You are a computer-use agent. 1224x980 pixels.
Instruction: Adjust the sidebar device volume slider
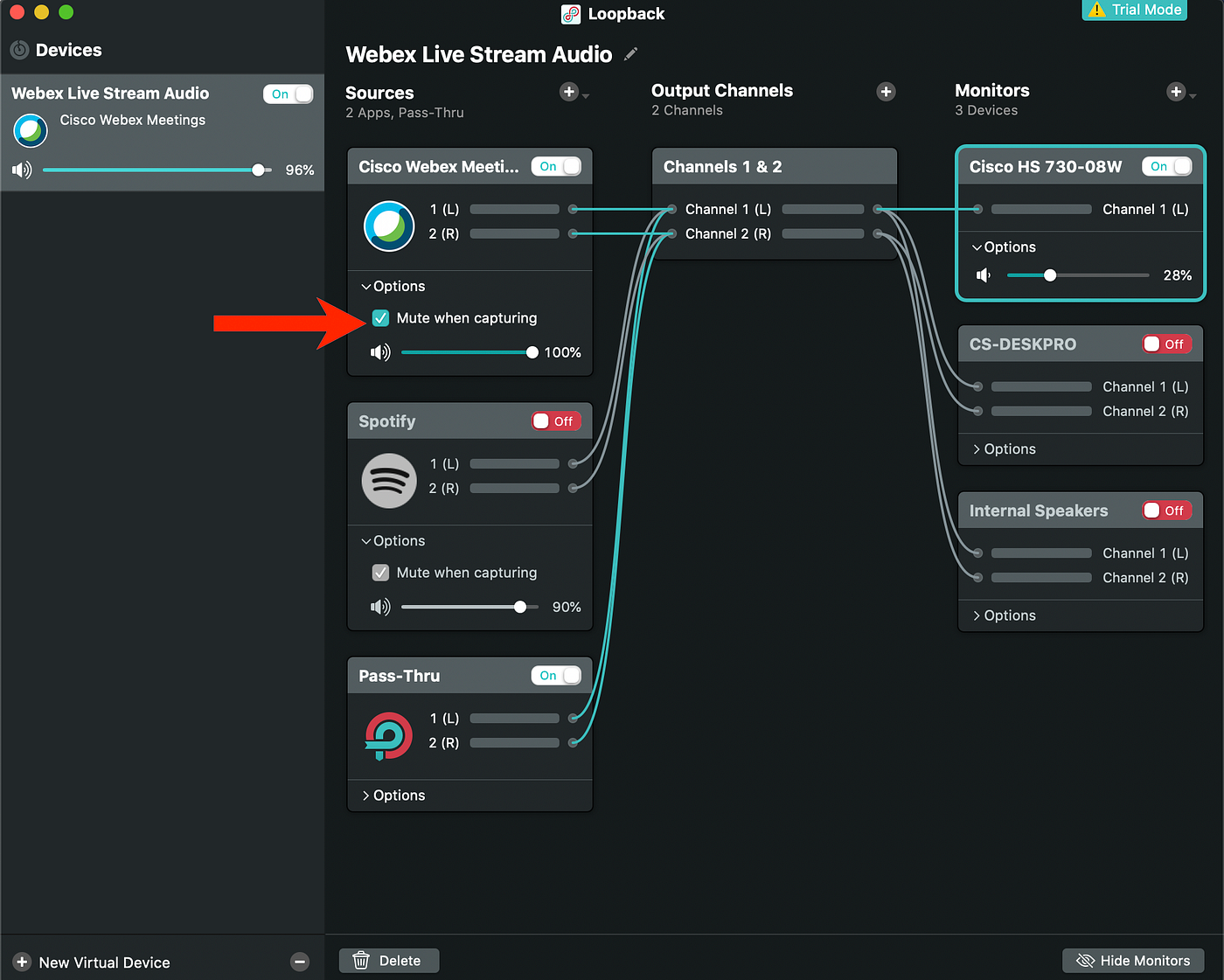pyautogui.click(x=157, y=170)
